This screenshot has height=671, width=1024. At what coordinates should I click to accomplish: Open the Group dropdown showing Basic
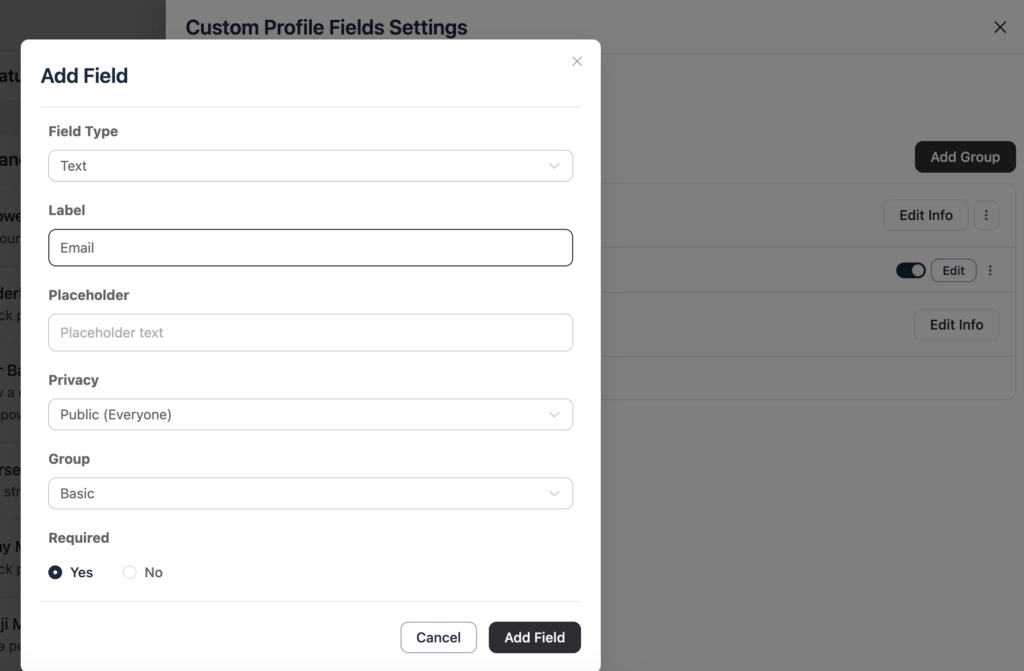tap(310, 493)
